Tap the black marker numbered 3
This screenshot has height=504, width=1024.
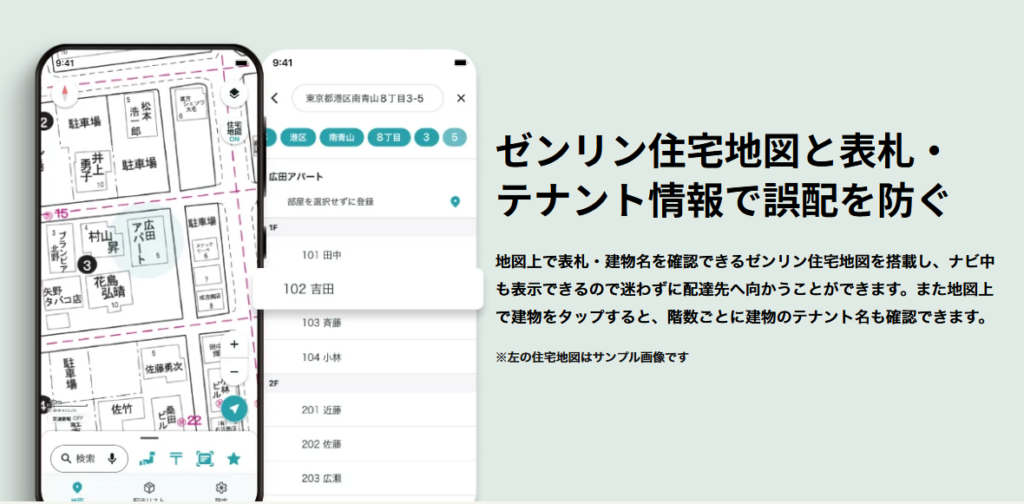[88, 265]
